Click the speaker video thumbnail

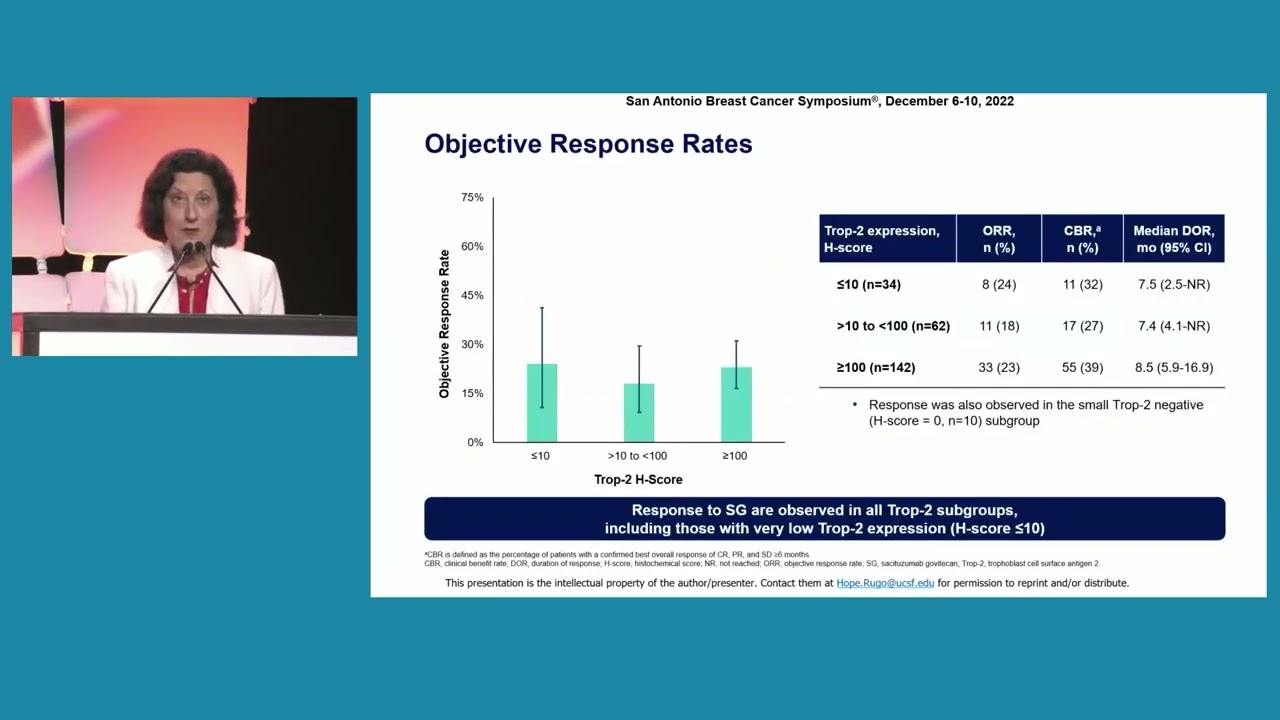(184, 226)
